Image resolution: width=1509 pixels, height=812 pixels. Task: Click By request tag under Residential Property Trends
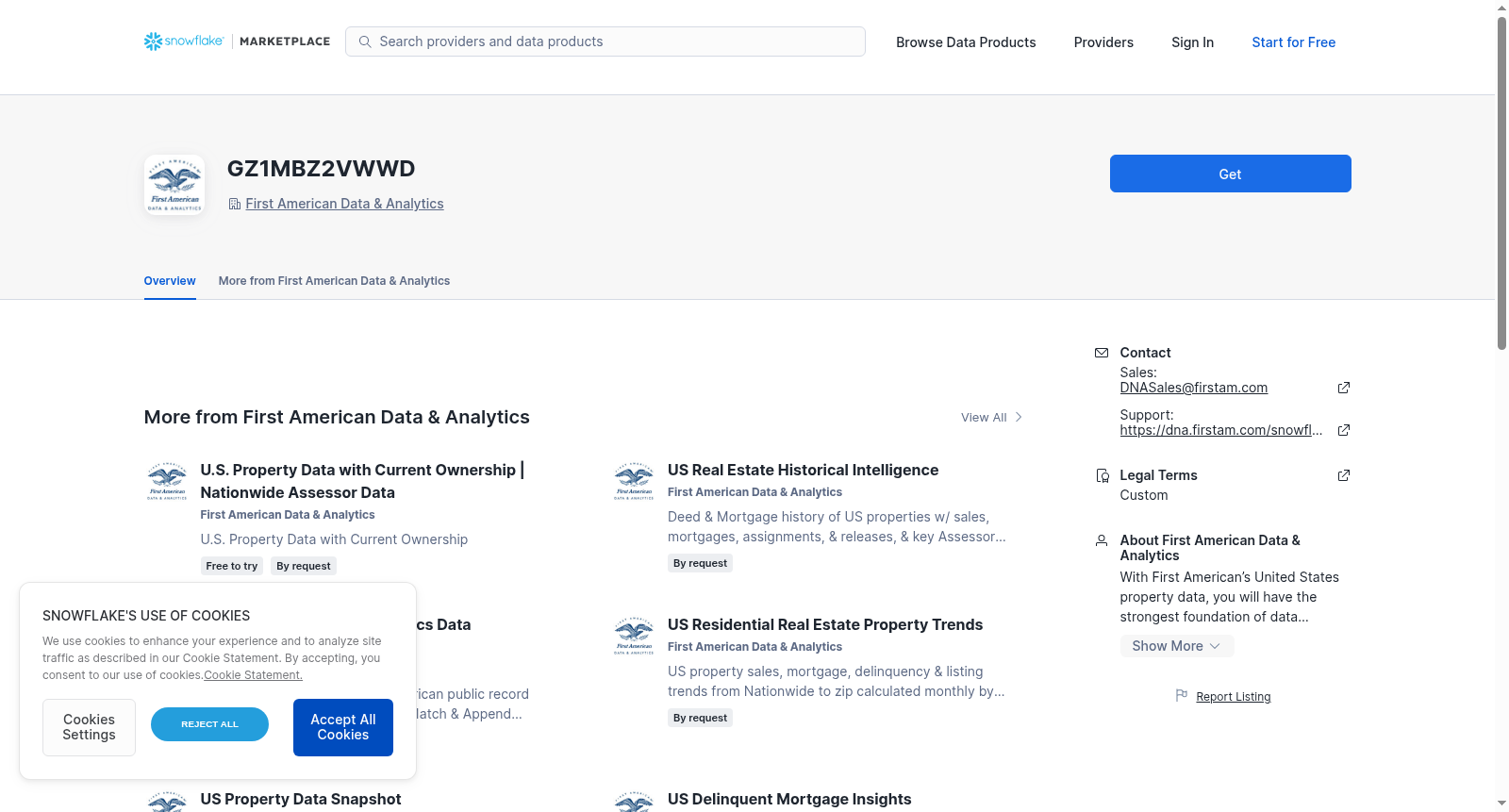pyautogui.click(x=700, y=718)
